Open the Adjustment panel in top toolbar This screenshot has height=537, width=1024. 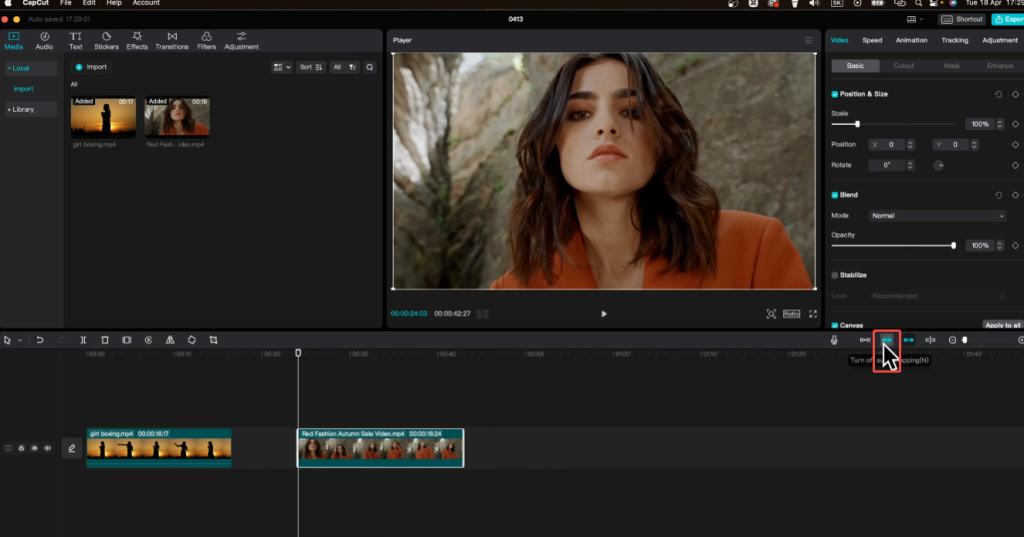(242, 41)
